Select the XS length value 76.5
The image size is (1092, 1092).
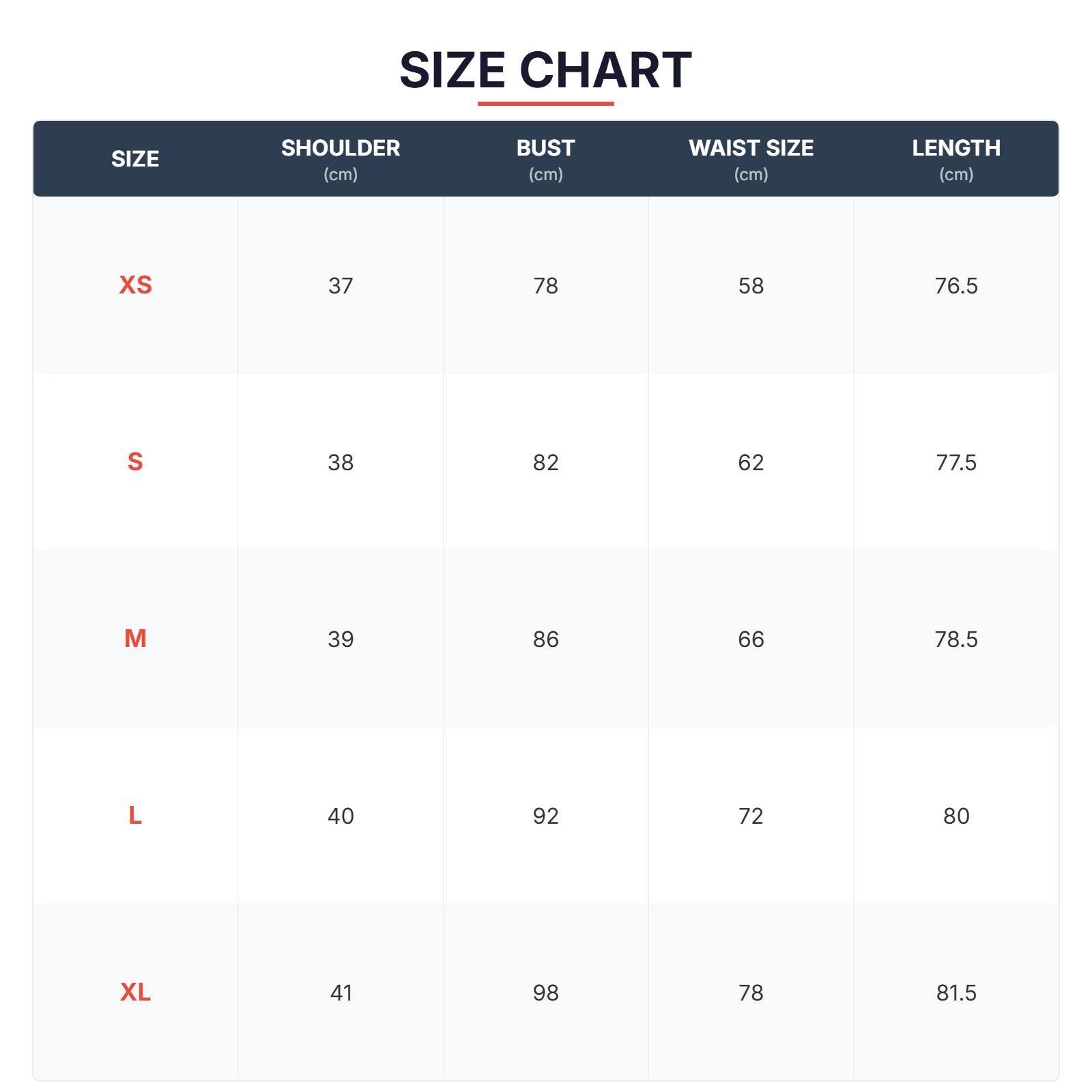point(955,285)
